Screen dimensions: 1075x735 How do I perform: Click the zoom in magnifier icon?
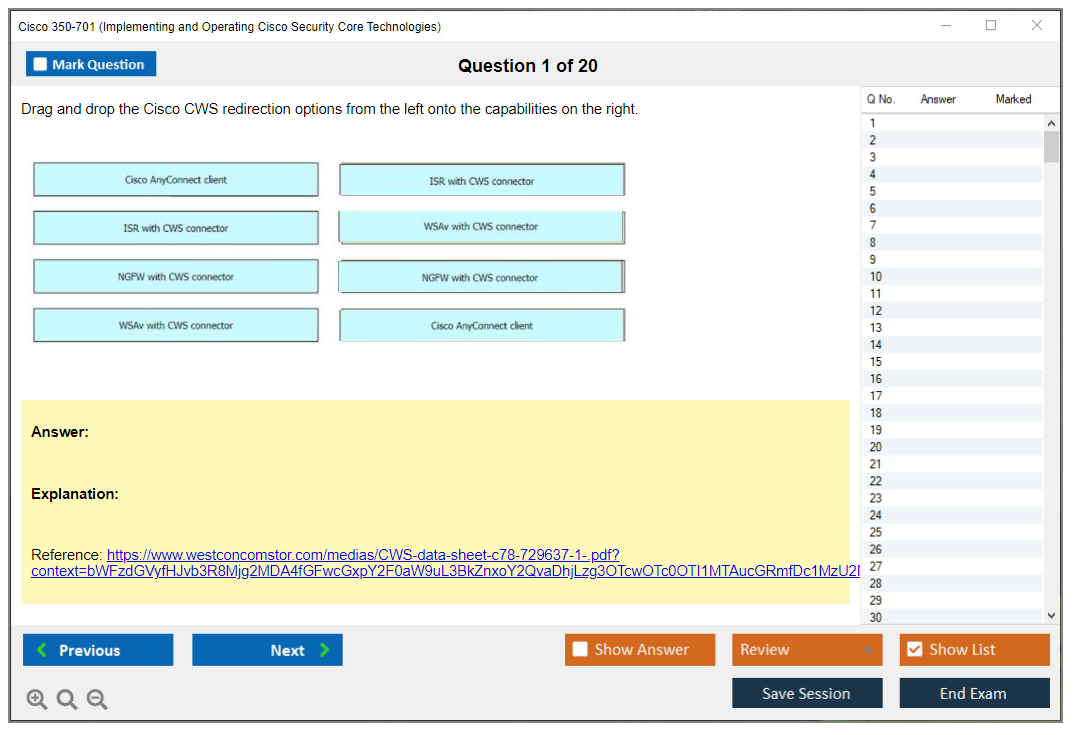pyautogui.click(x=37, y=700)
